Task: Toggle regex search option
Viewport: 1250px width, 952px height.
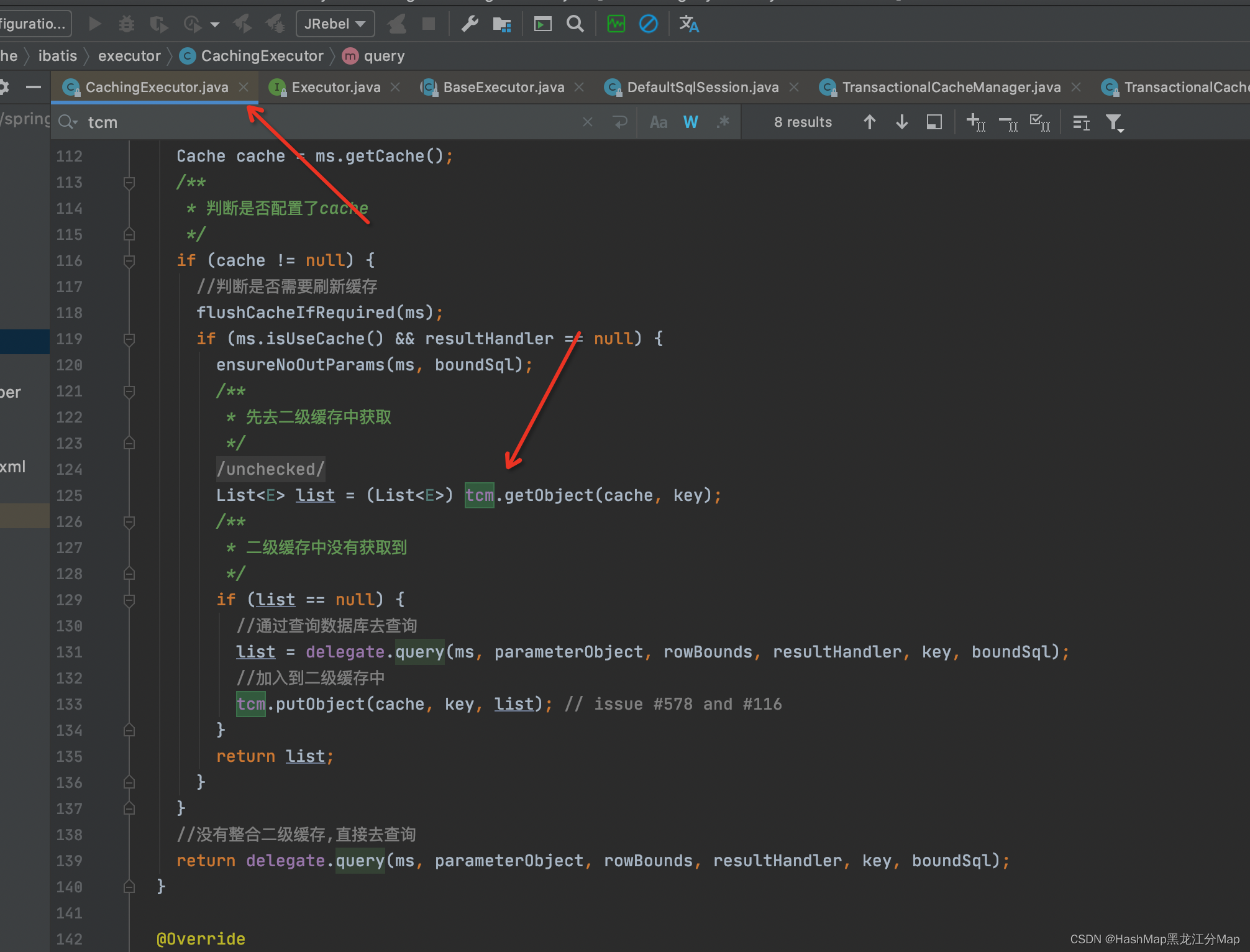Action: 723,122
